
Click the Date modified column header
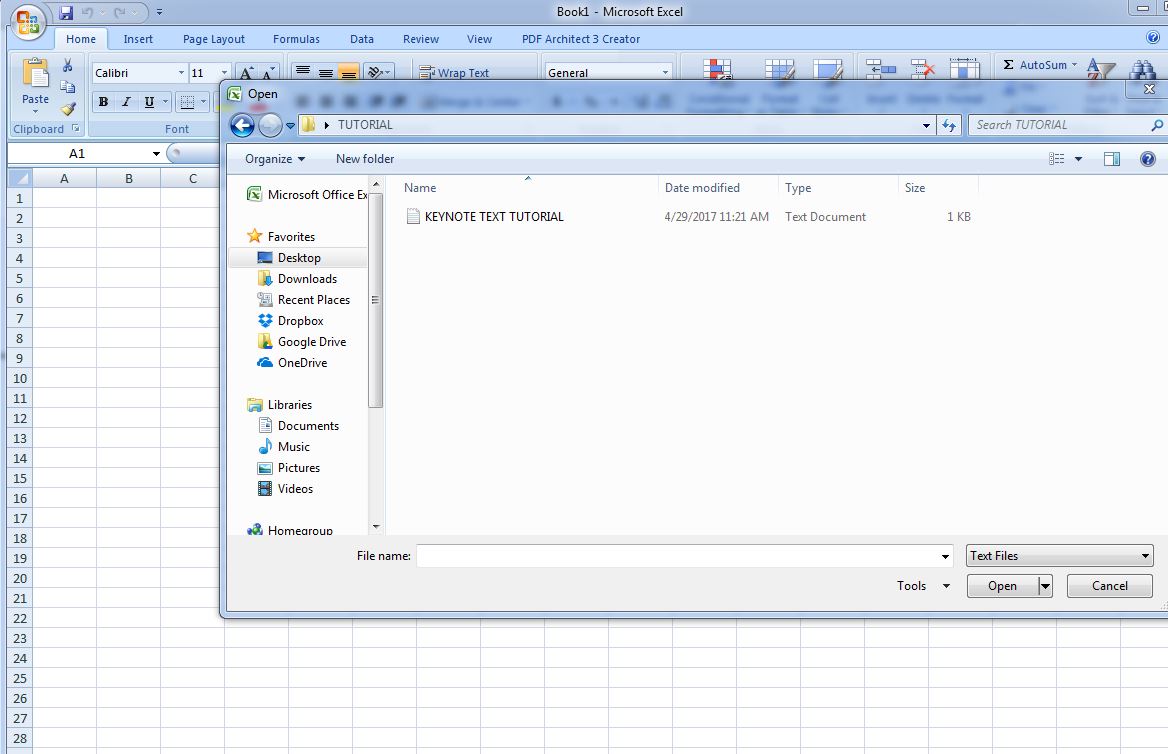[702, 188]
